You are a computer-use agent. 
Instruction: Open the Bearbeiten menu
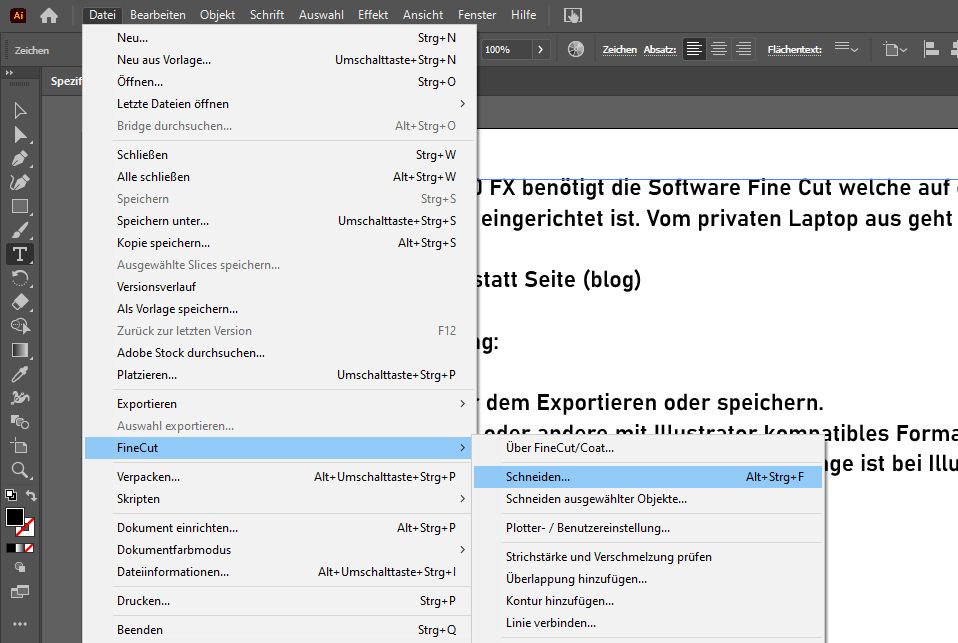(158, 15)
